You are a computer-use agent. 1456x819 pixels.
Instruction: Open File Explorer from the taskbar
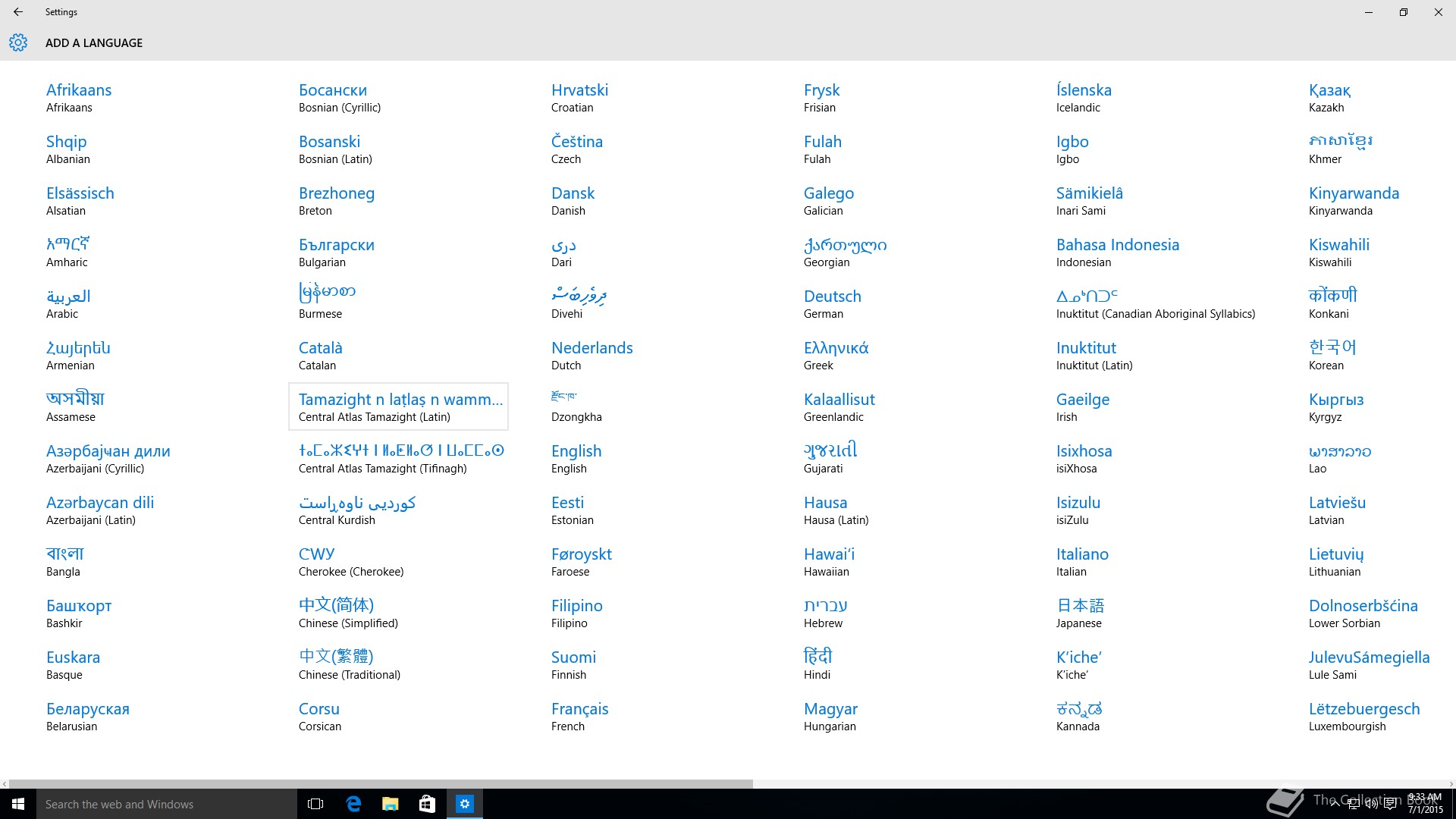[x=390, y=804]
